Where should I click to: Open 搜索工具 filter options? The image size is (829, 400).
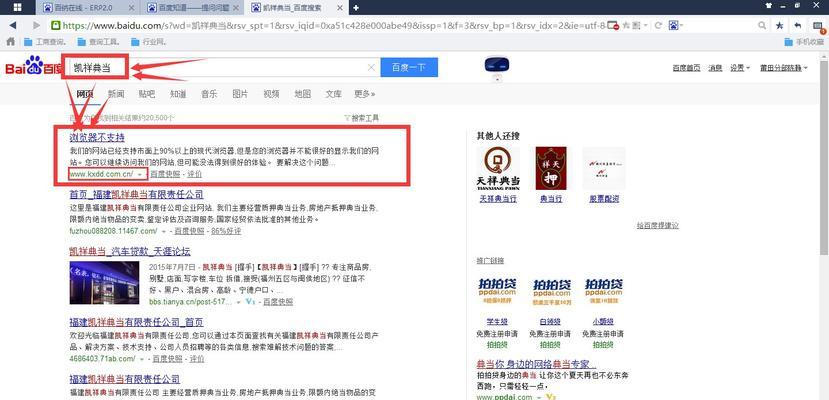(361, 118)
